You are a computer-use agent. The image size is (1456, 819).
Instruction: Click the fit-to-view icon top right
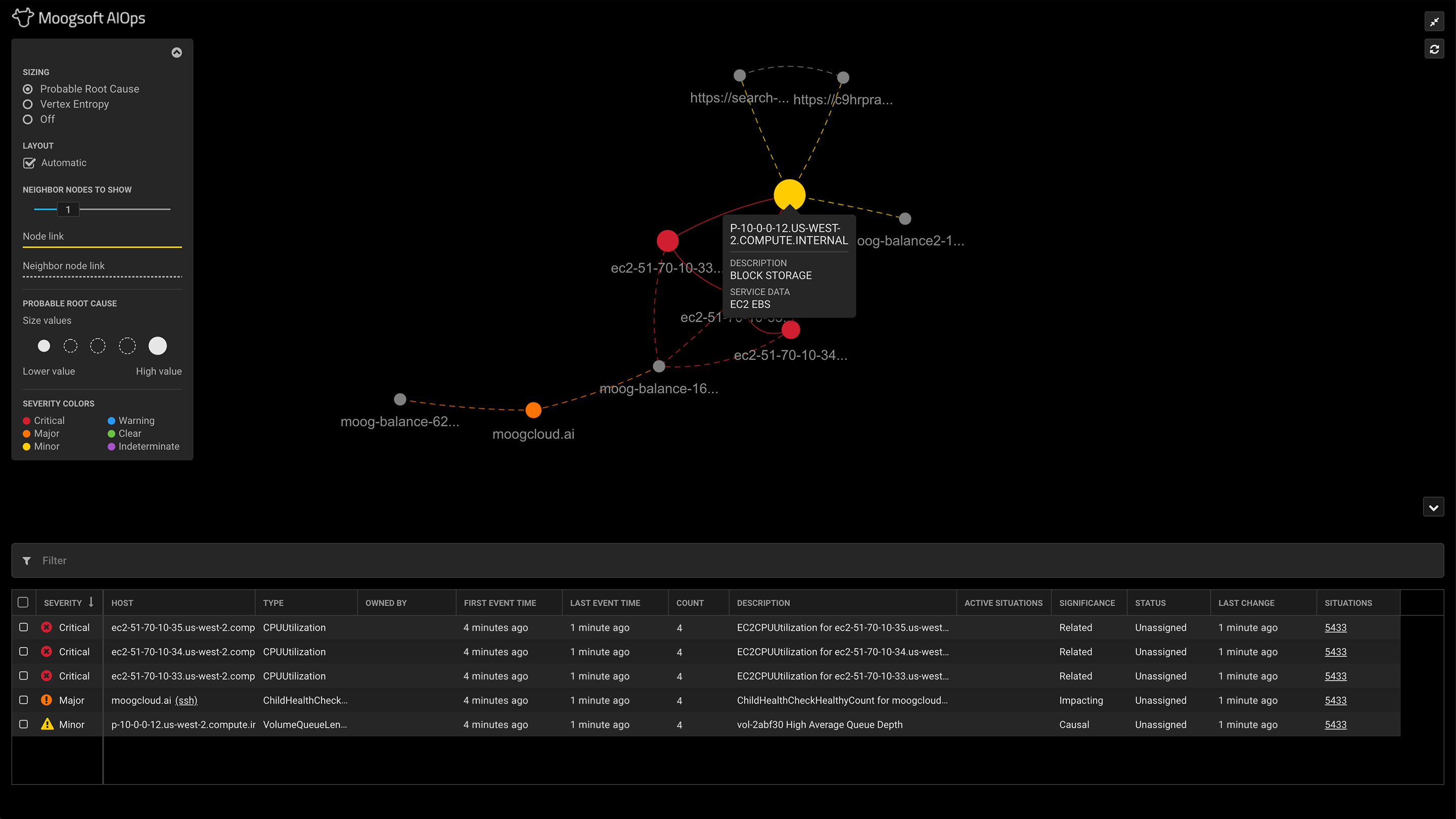pos(1435,22)
